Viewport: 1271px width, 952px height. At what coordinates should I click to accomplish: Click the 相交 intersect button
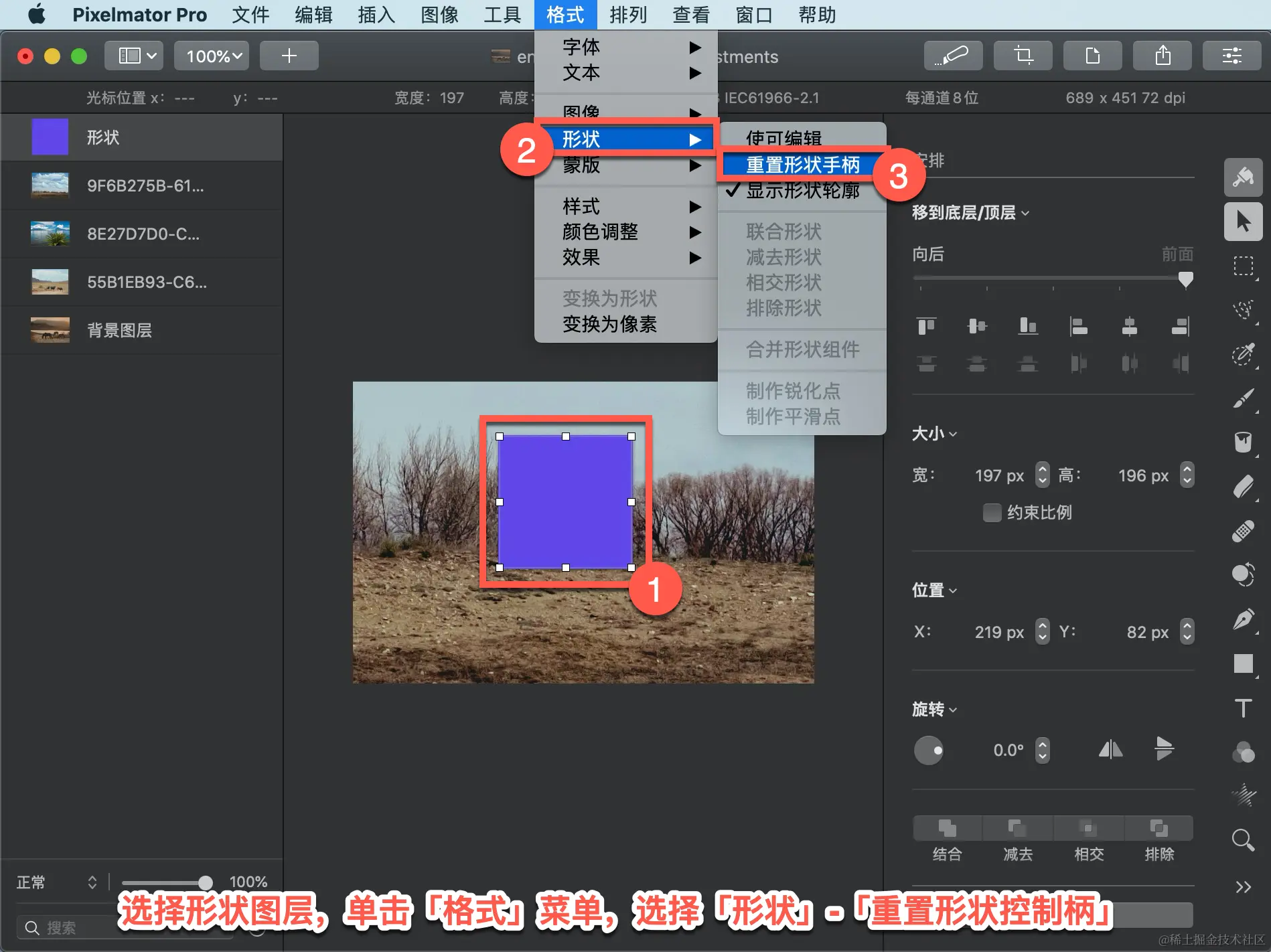pyautogui.click(x=1088, y=828)
